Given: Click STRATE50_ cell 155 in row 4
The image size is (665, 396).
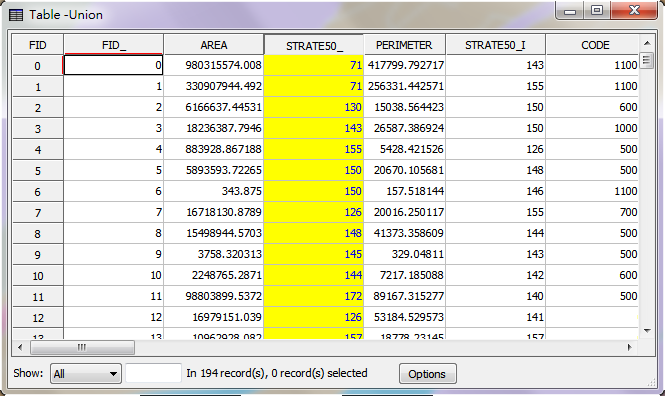Looking at the screenshot, I should click(x=314, y=149).
